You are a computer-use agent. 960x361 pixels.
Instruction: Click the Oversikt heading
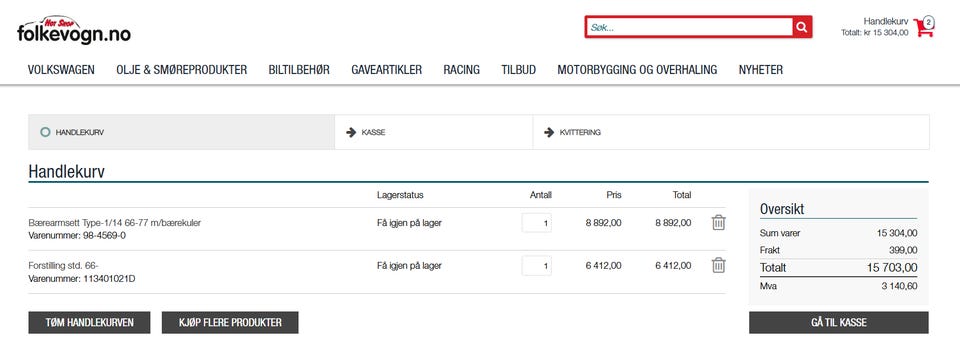(x=782, y=209)
